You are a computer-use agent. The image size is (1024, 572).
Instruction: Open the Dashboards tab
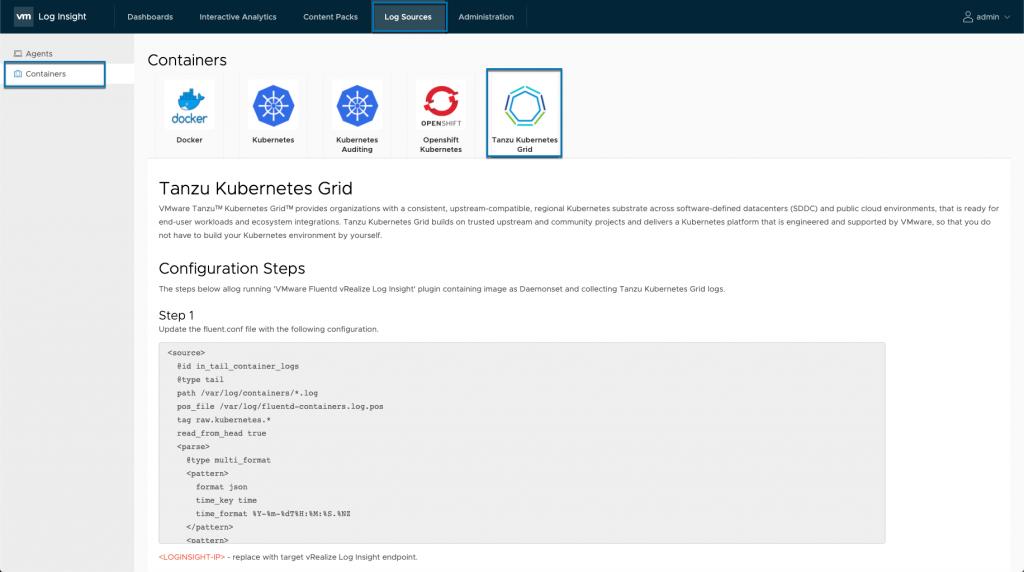150,17
